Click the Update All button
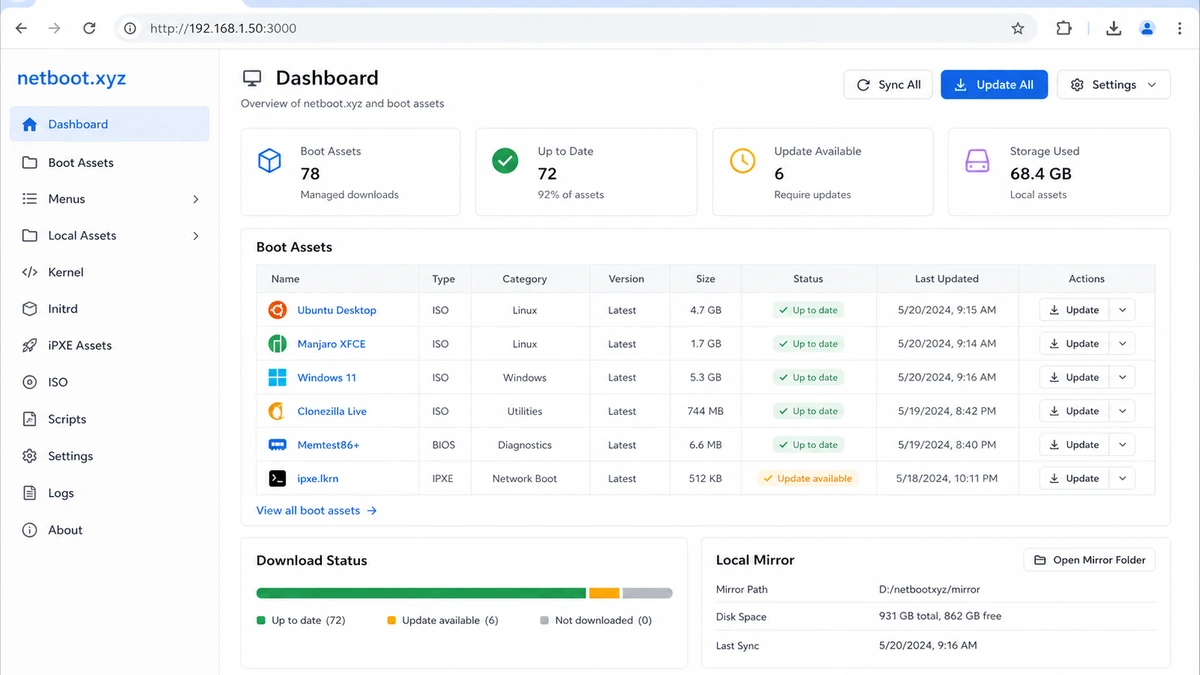Image resolution: width=1200 pixels, height=675 pixels. tap(994, 85)
